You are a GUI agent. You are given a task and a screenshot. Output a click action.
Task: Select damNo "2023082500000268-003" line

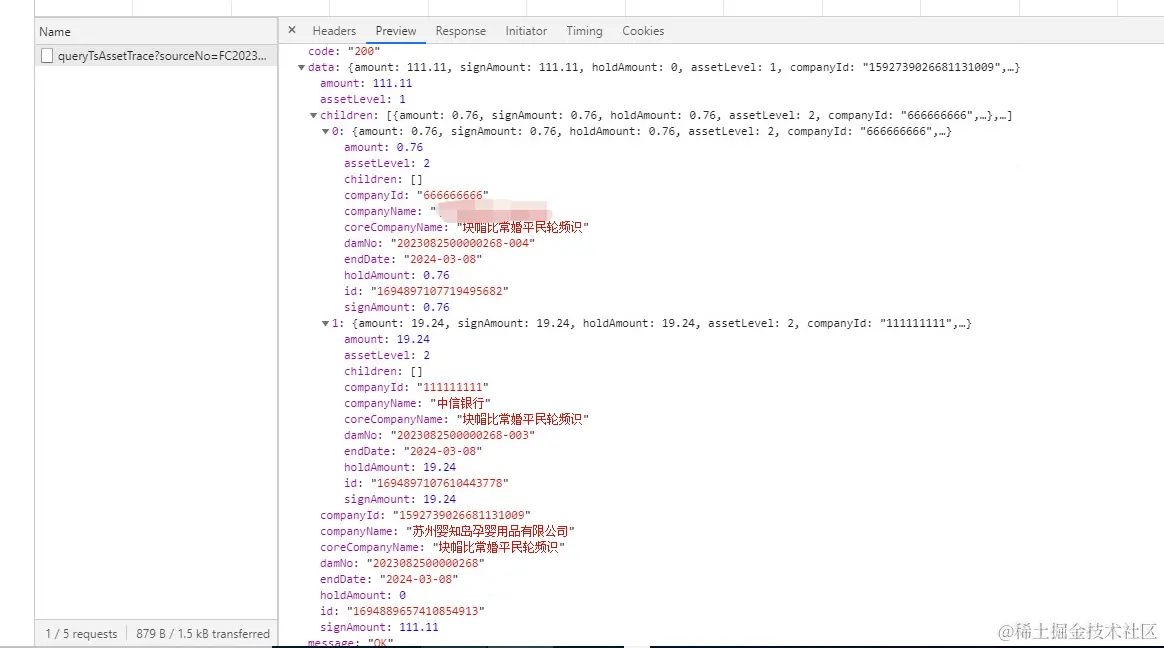tap(439, 435)
